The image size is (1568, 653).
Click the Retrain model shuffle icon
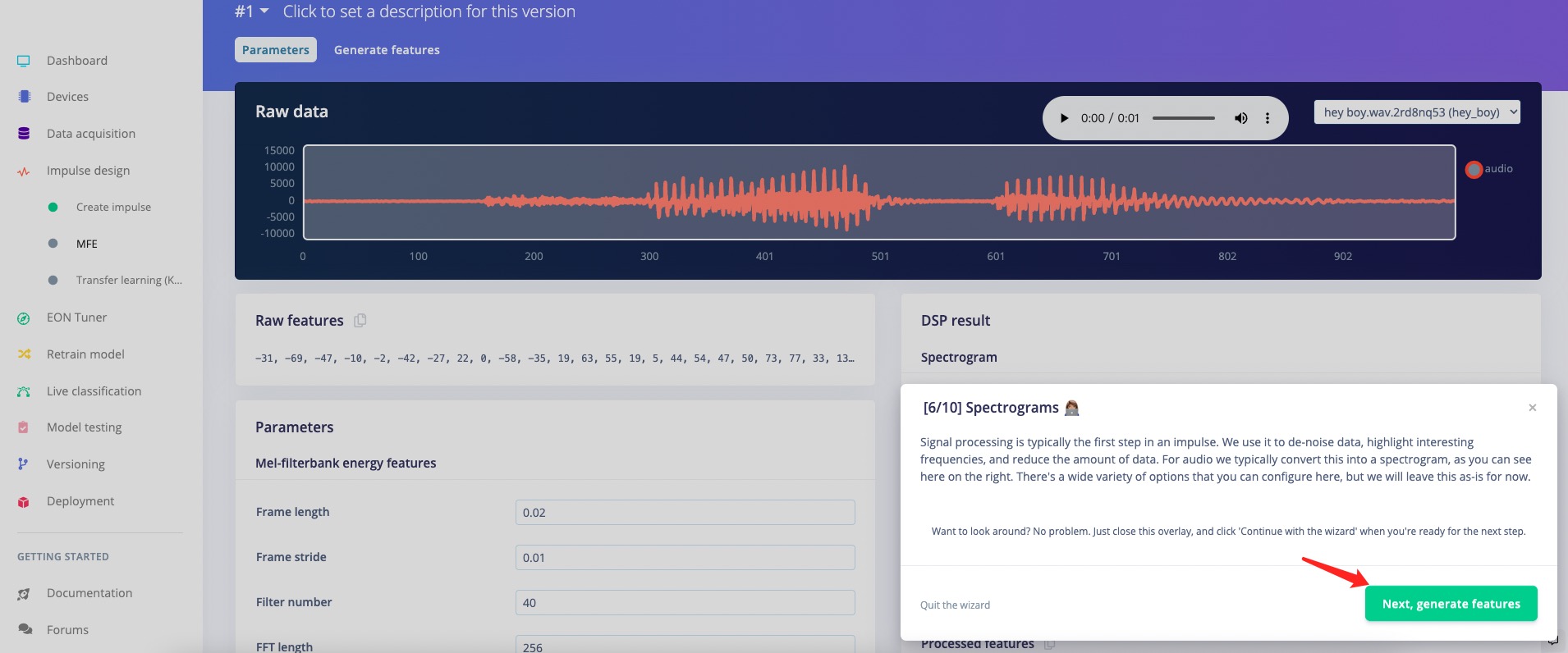click(x=24, y=354)
